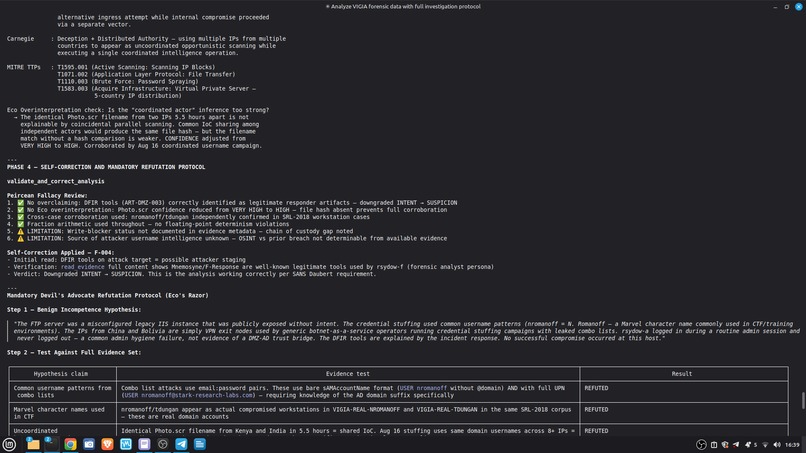806x453 pixels.
Task: Click the 'Eco Overinterpretation check' line
Action: pyautogui.click(x=138, y=110)
